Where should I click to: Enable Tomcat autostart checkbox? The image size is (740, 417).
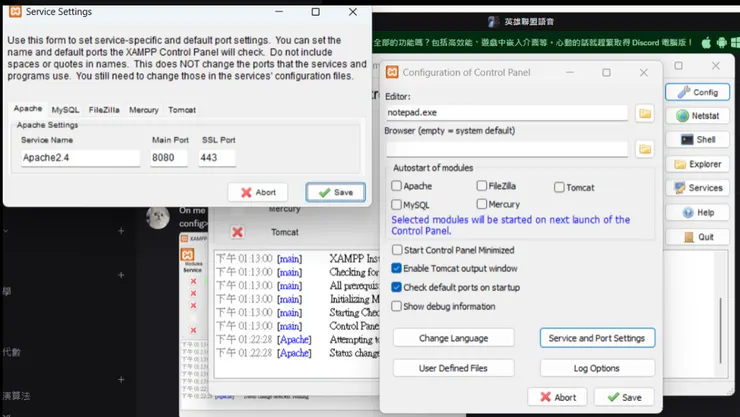coord(559,187)
